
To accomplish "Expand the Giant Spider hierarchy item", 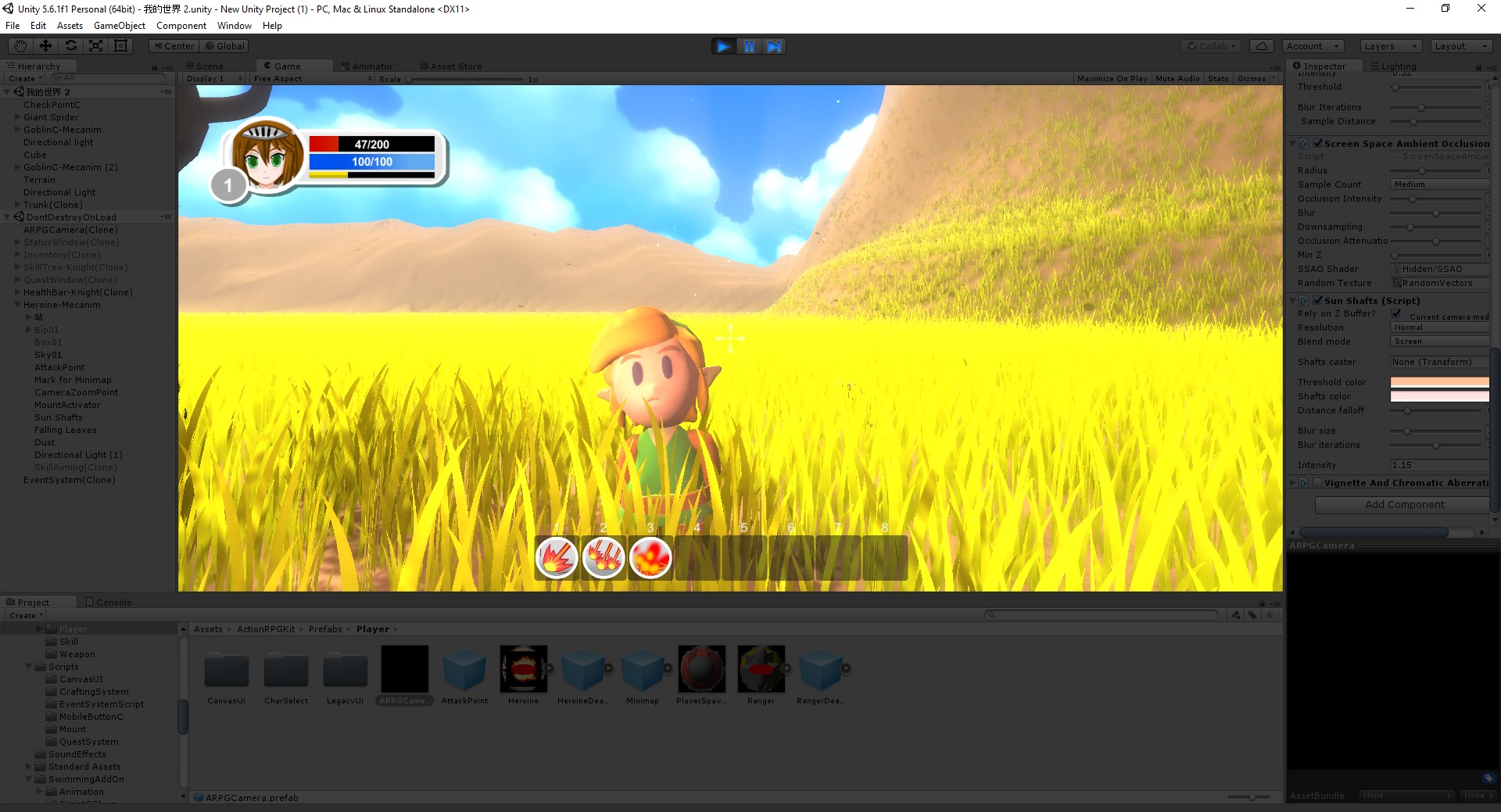I will (17, 117).
